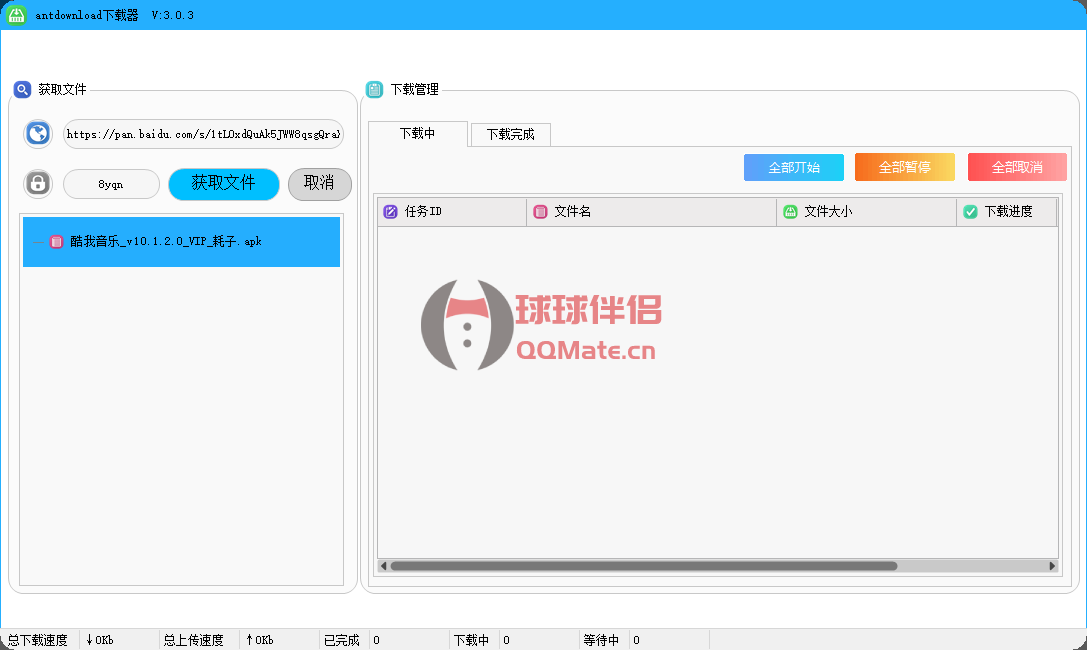
Task: Click the green 文件大小 column icon
Action: (790, 212)
